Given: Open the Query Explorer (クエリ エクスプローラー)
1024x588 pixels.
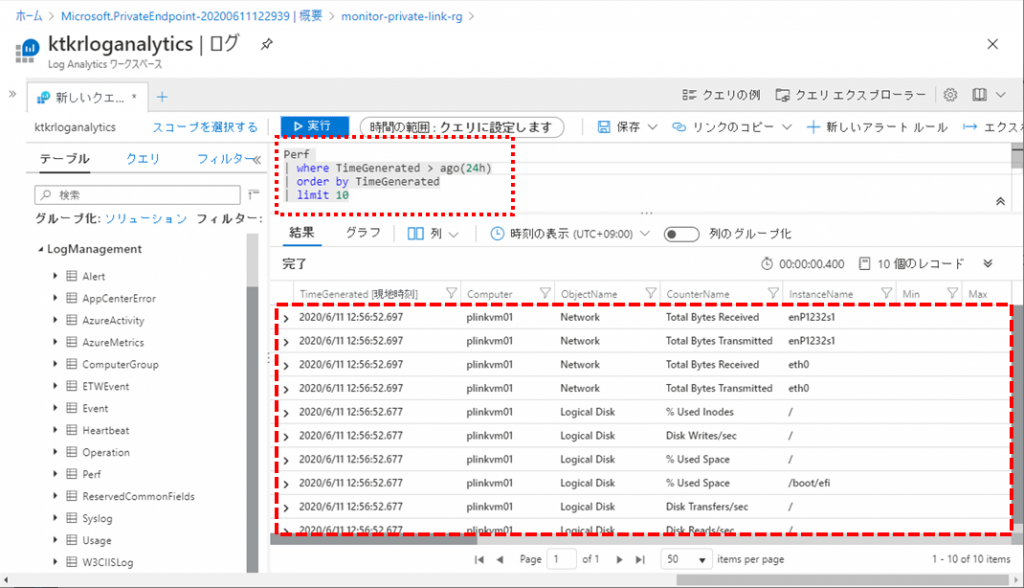Looking at the screenshot, I should 850,95.
